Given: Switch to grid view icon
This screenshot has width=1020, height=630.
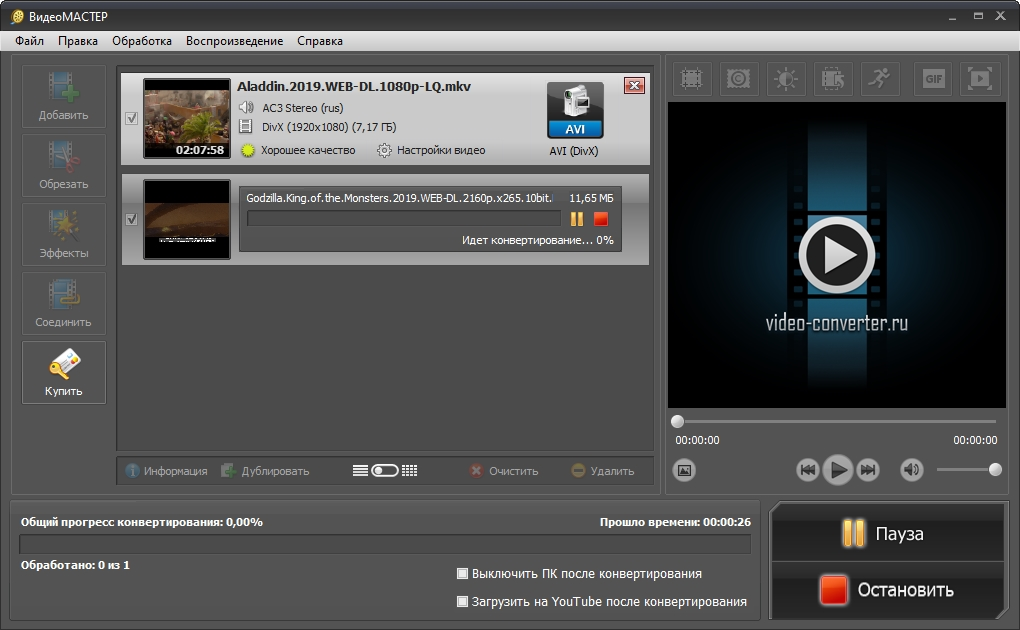Looking at the screenshot, I should point(409,471).
